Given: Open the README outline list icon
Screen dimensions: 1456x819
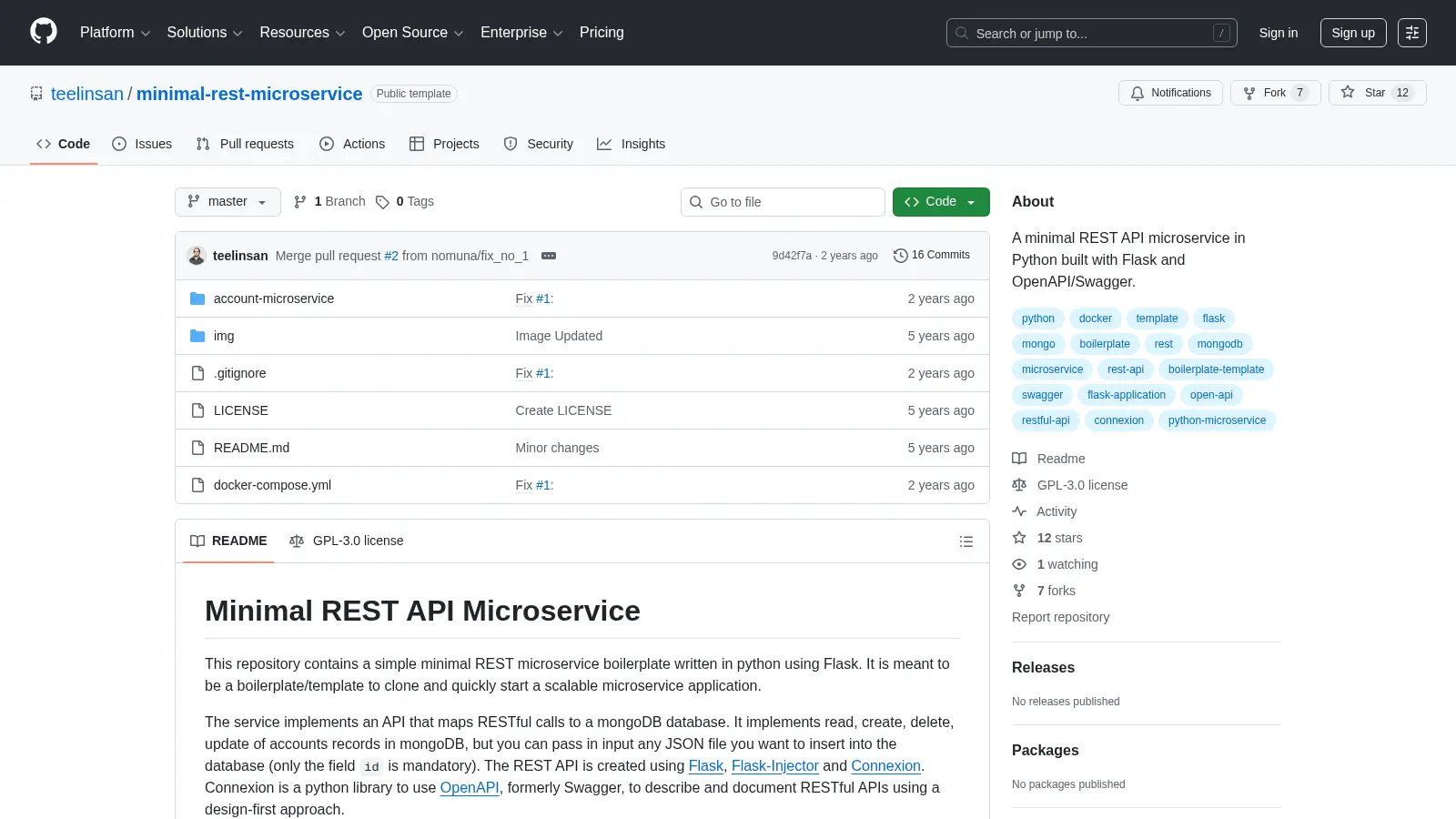Looking at the screenshot, I should (x=966, y=541).
